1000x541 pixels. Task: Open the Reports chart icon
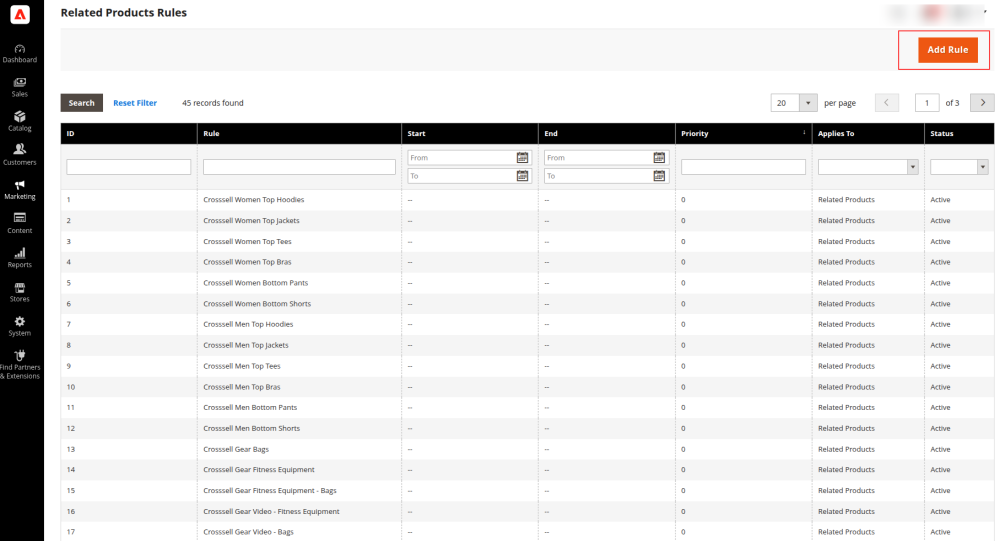(20, 254)
